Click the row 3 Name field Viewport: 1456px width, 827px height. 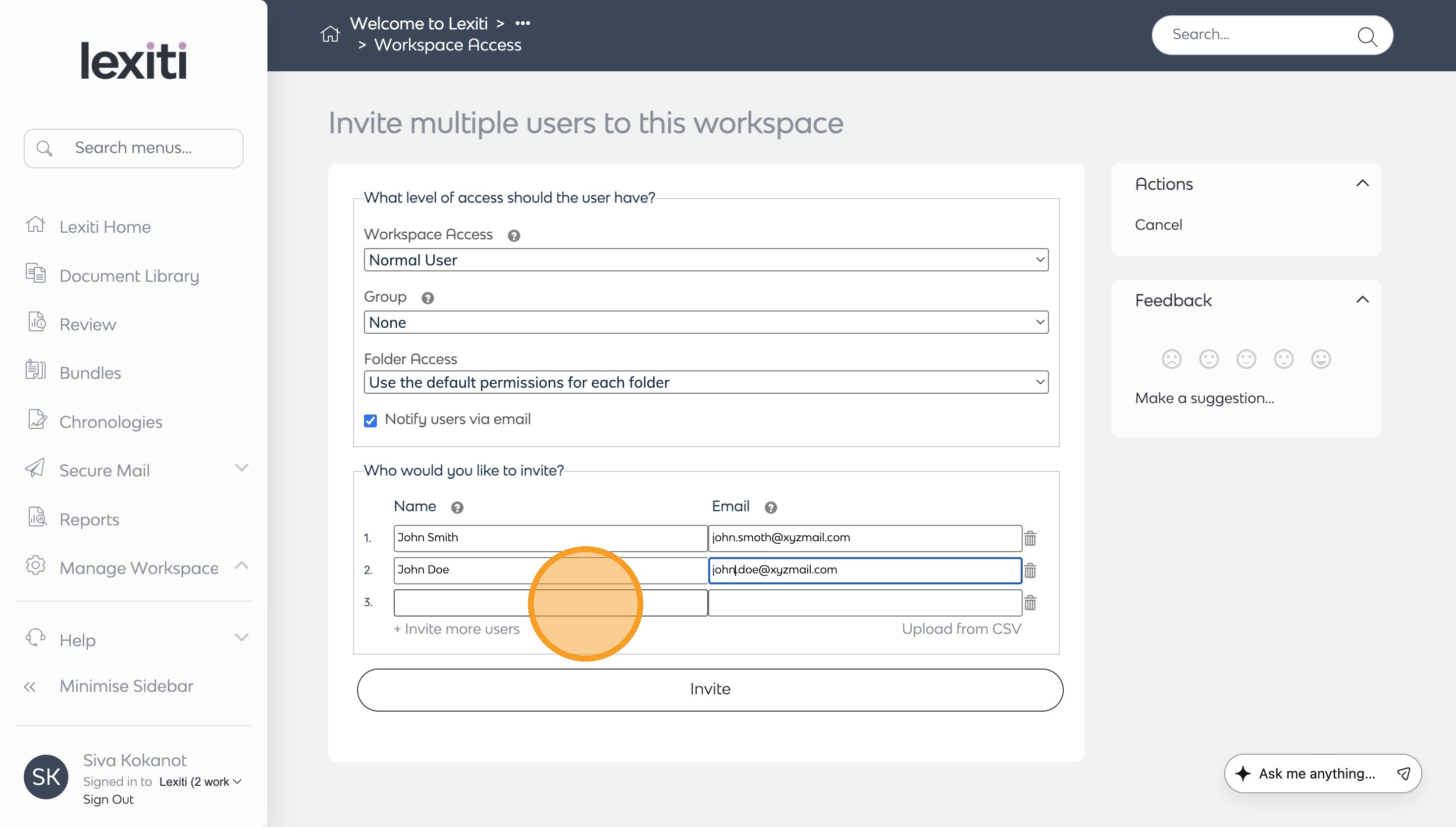460,603
